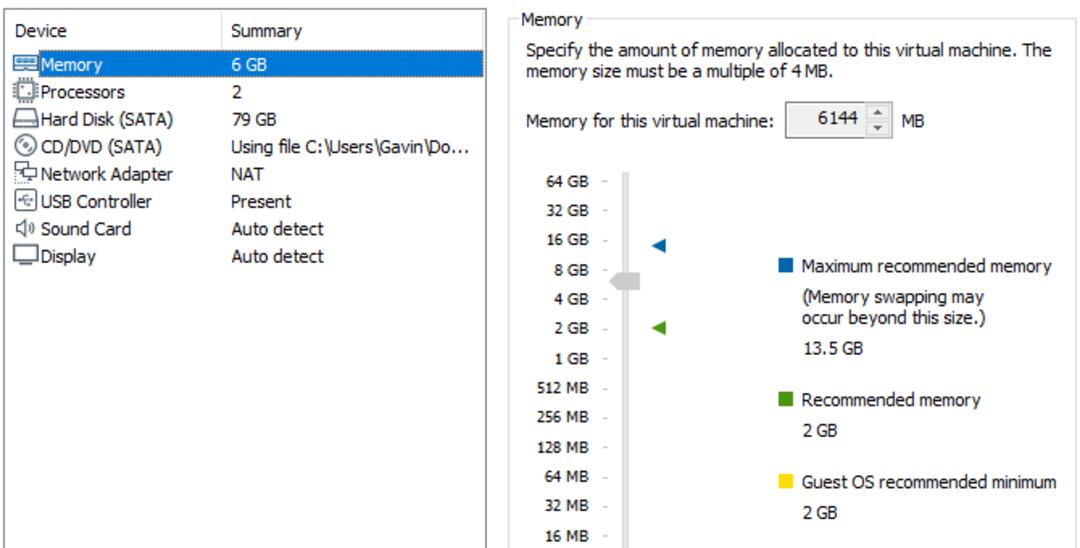This screenshot has width=1080, height=548.
Task: Click the CD/DVD (SATA) disc icon
Action: 26,146
